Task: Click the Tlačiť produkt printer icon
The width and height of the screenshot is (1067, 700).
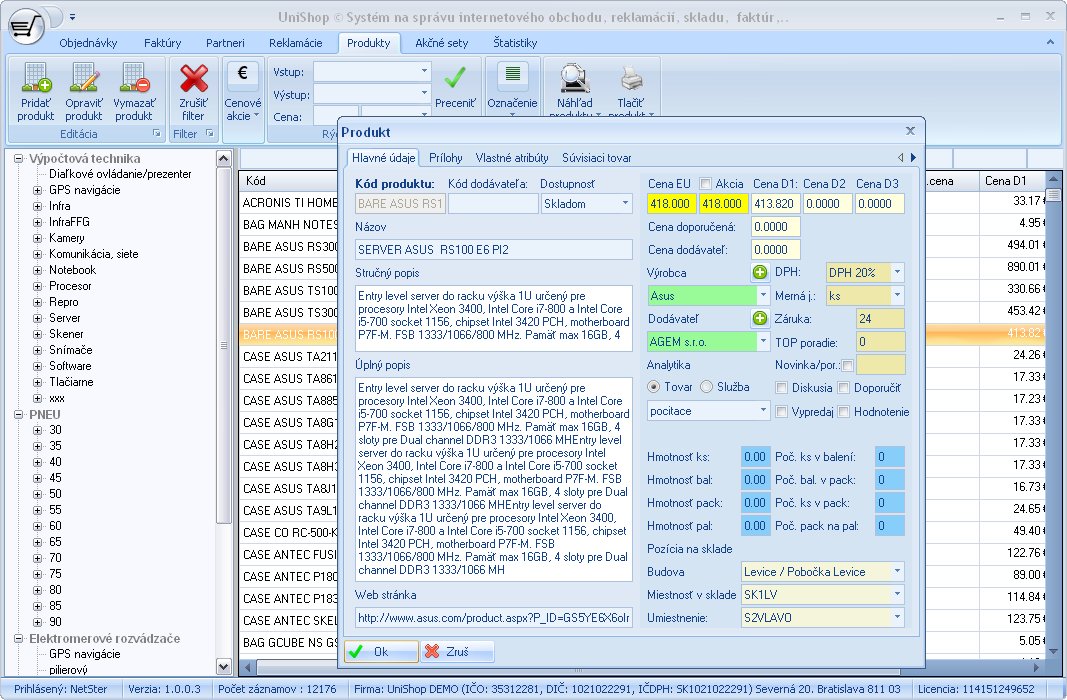Action: (x=631, y=78)
